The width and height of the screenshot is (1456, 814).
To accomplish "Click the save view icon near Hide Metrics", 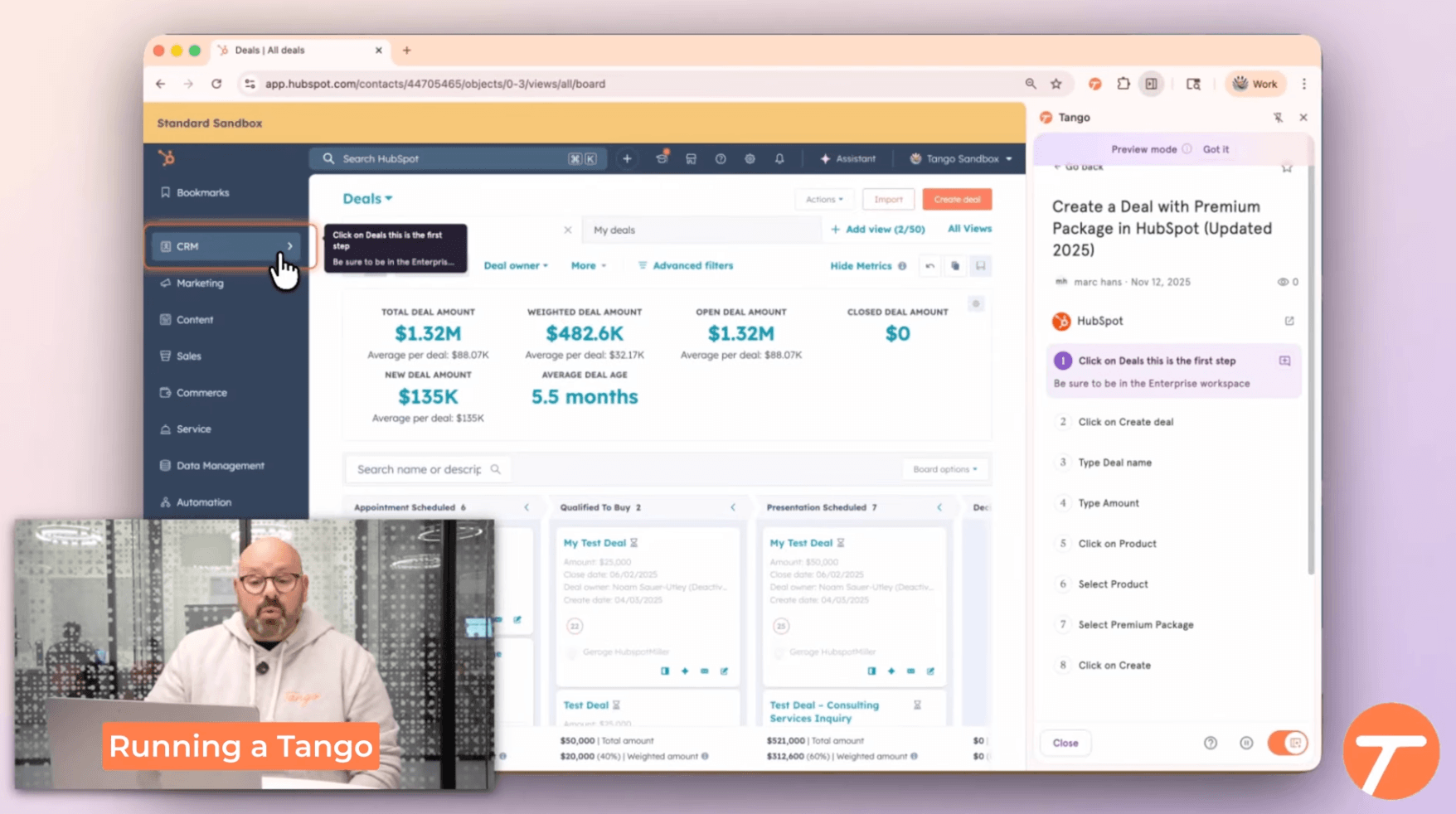I will point(981,266).
